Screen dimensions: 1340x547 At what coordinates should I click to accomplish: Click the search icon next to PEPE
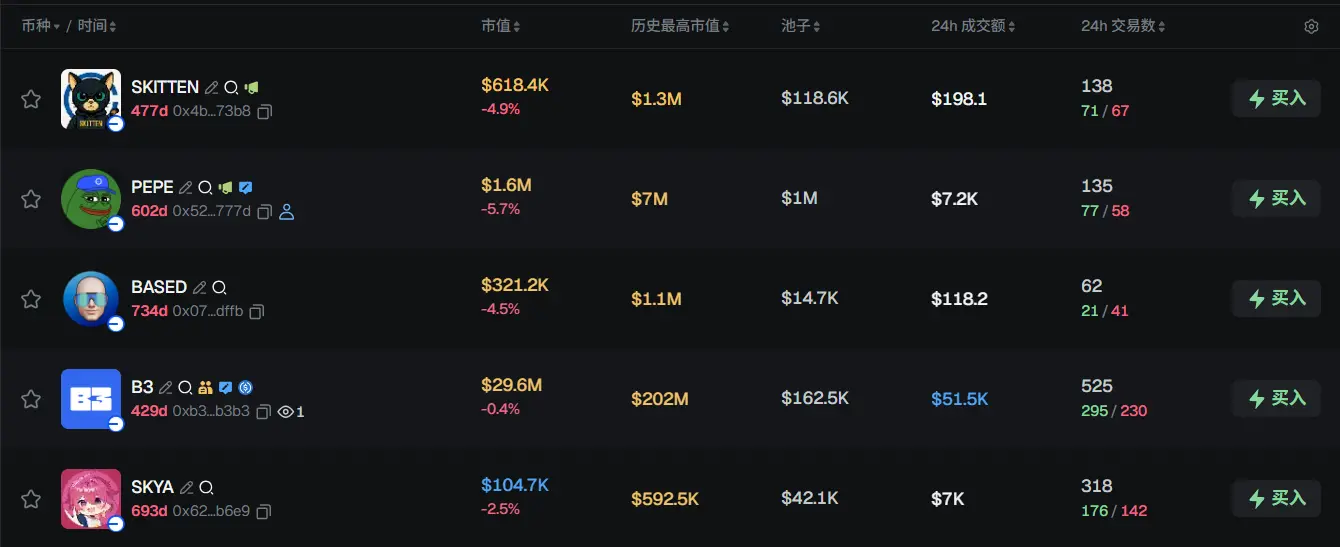(x=205, y=188)
